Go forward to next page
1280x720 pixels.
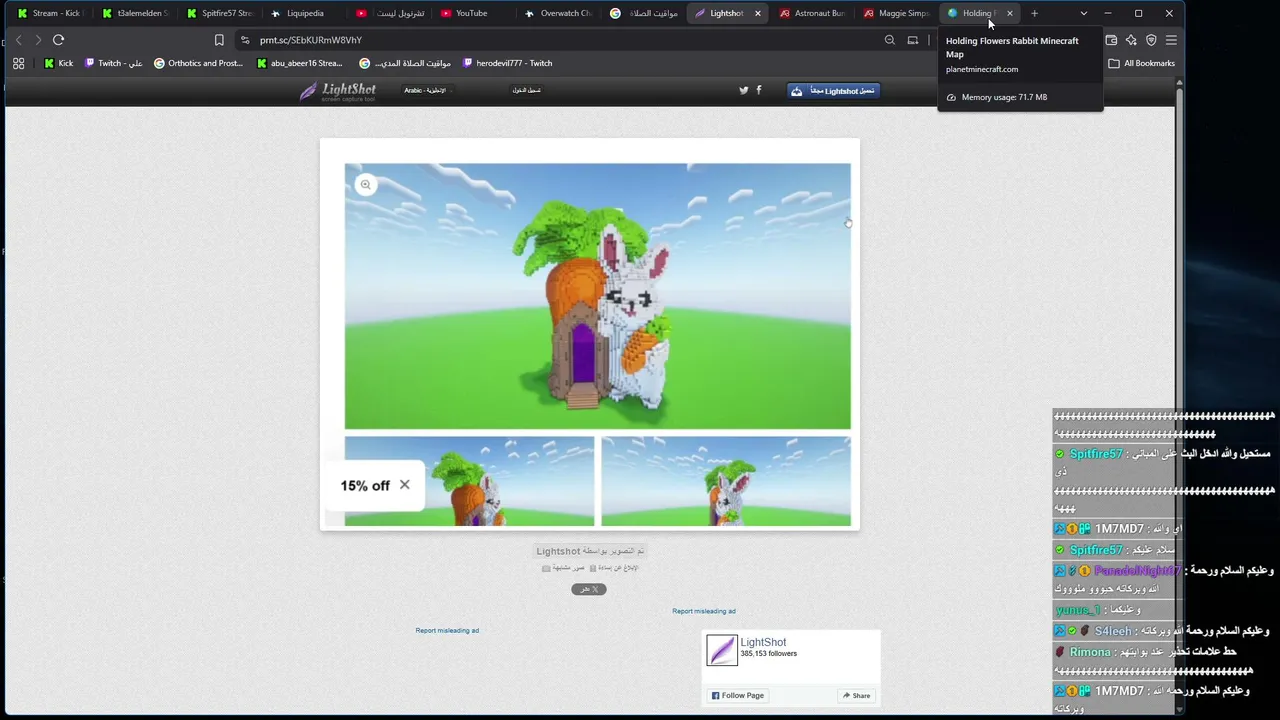(x=38, y=40)
